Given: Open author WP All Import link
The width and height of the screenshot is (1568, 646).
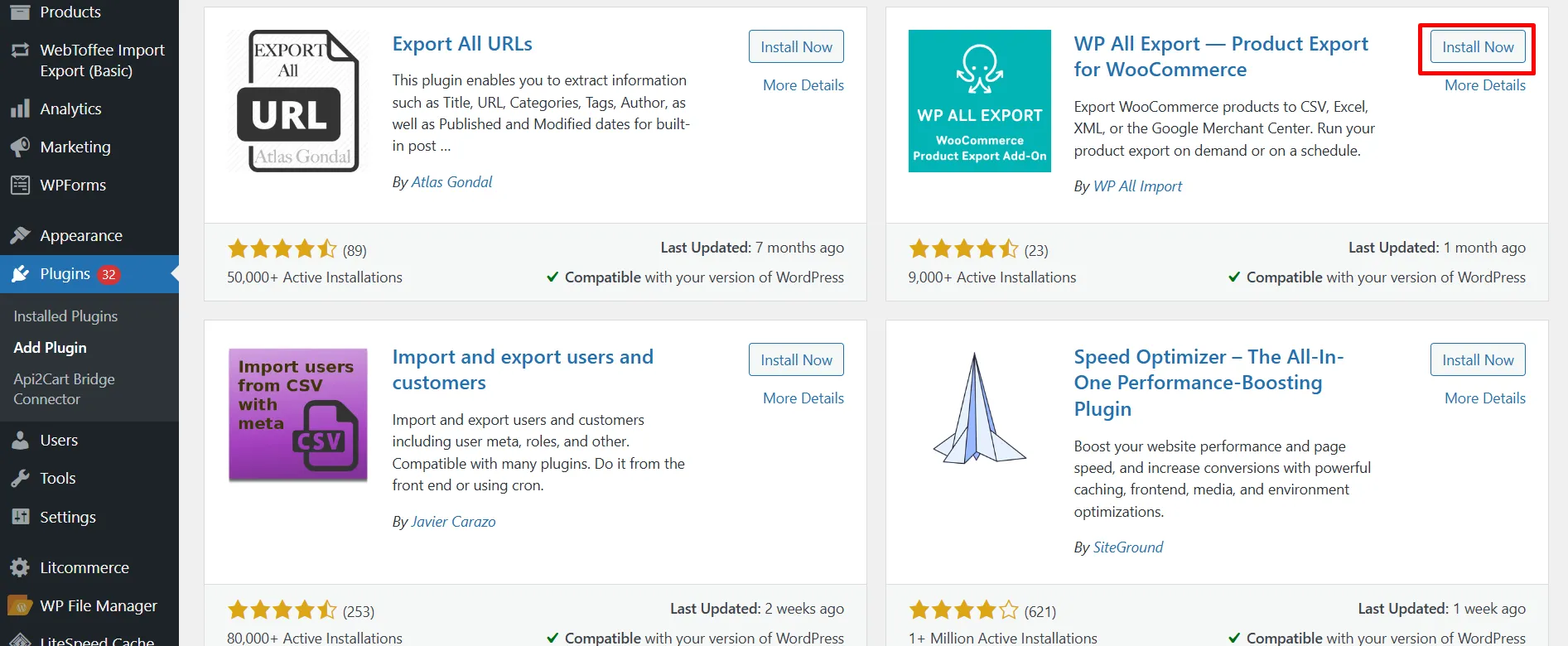Looking at the screenshot, I should [x=1137, y=186].
